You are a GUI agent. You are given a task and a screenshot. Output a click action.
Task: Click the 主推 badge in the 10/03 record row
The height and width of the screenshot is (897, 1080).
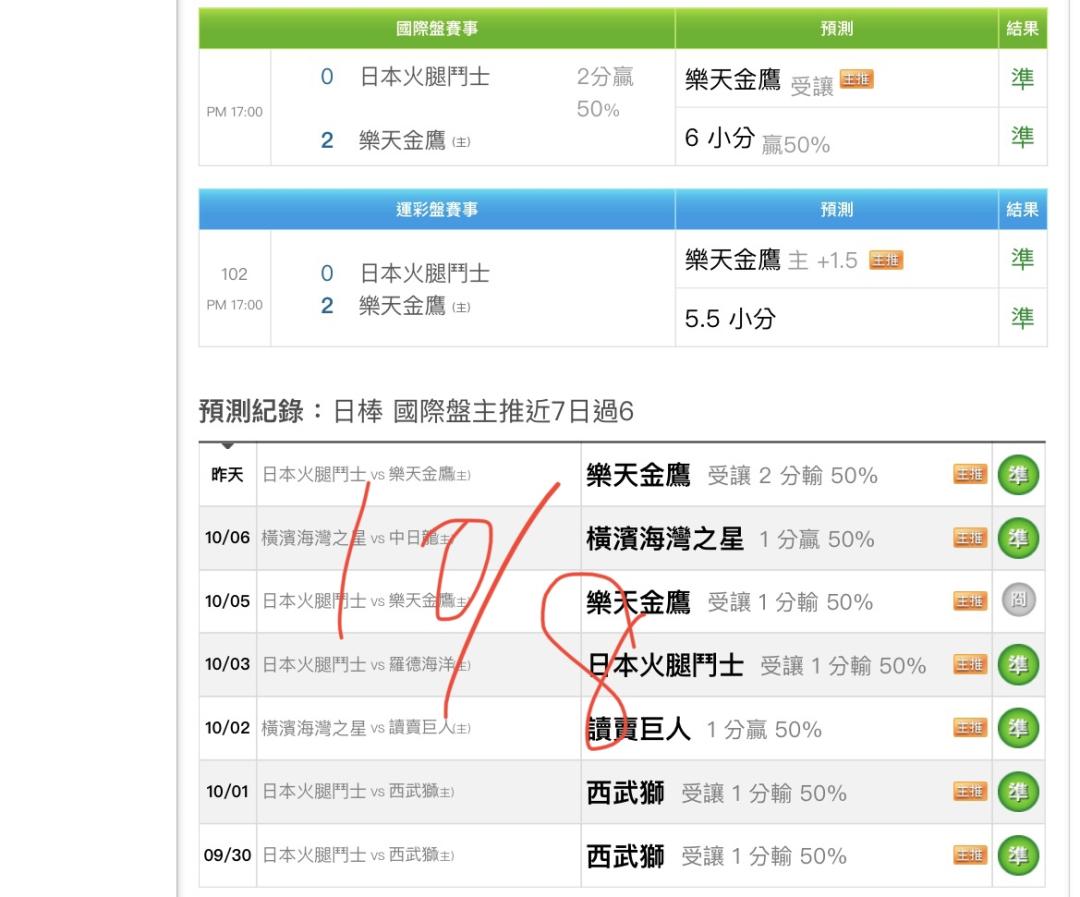click(970, 664)
